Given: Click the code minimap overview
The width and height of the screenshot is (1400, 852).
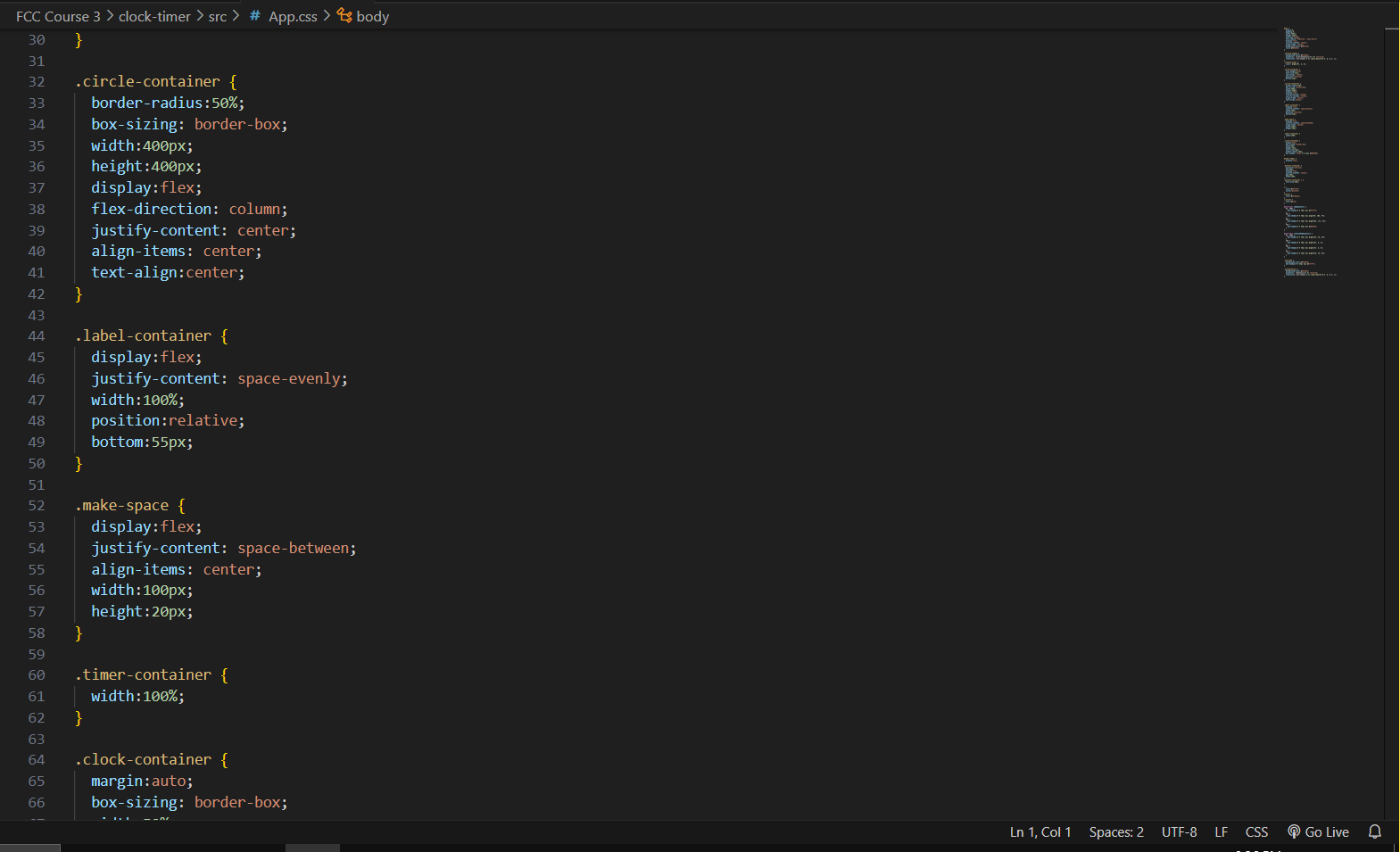Looking at the screenshot, I should [x=1310, y=152].
